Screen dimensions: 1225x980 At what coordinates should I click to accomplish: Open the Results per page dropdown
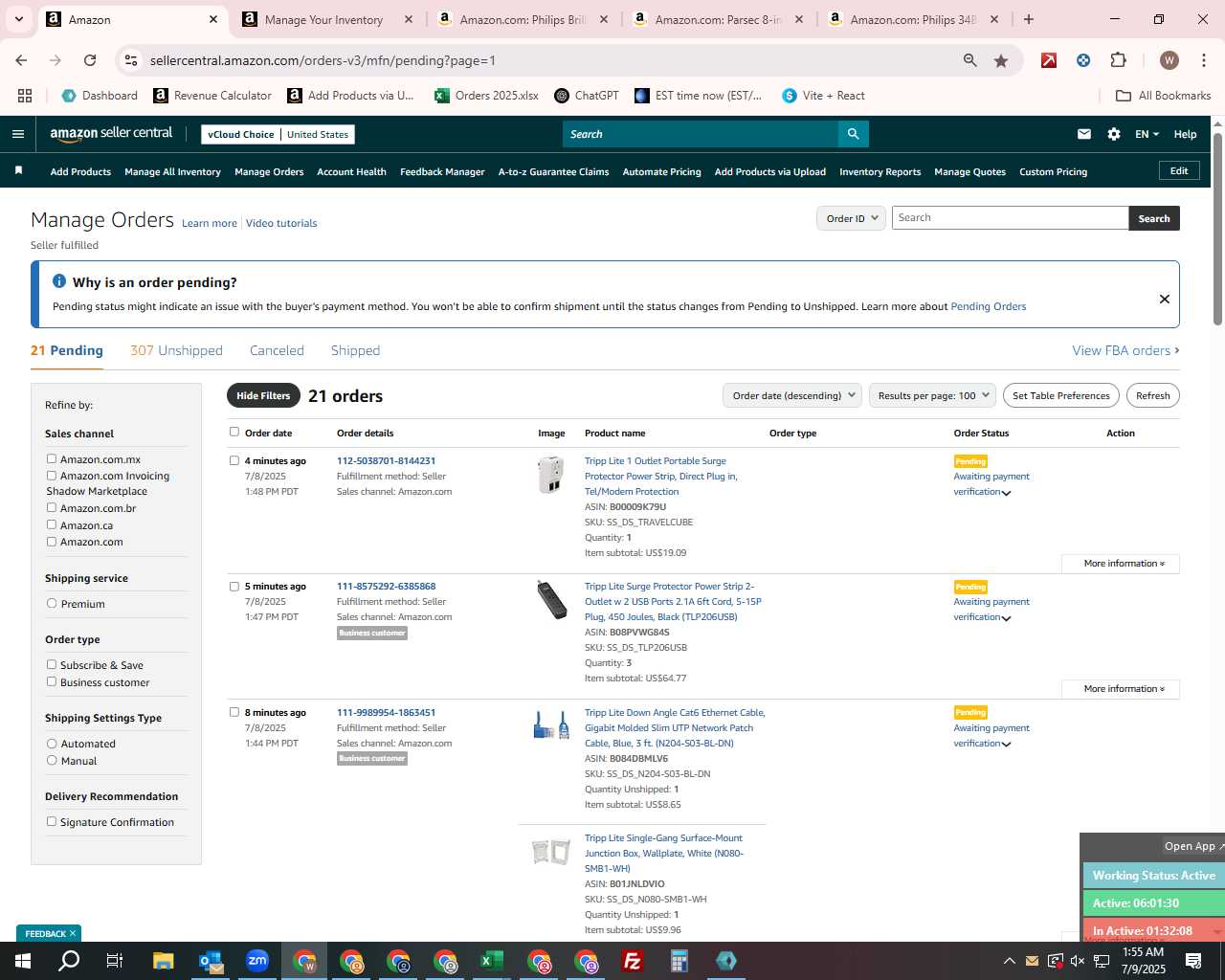(932, 395)
